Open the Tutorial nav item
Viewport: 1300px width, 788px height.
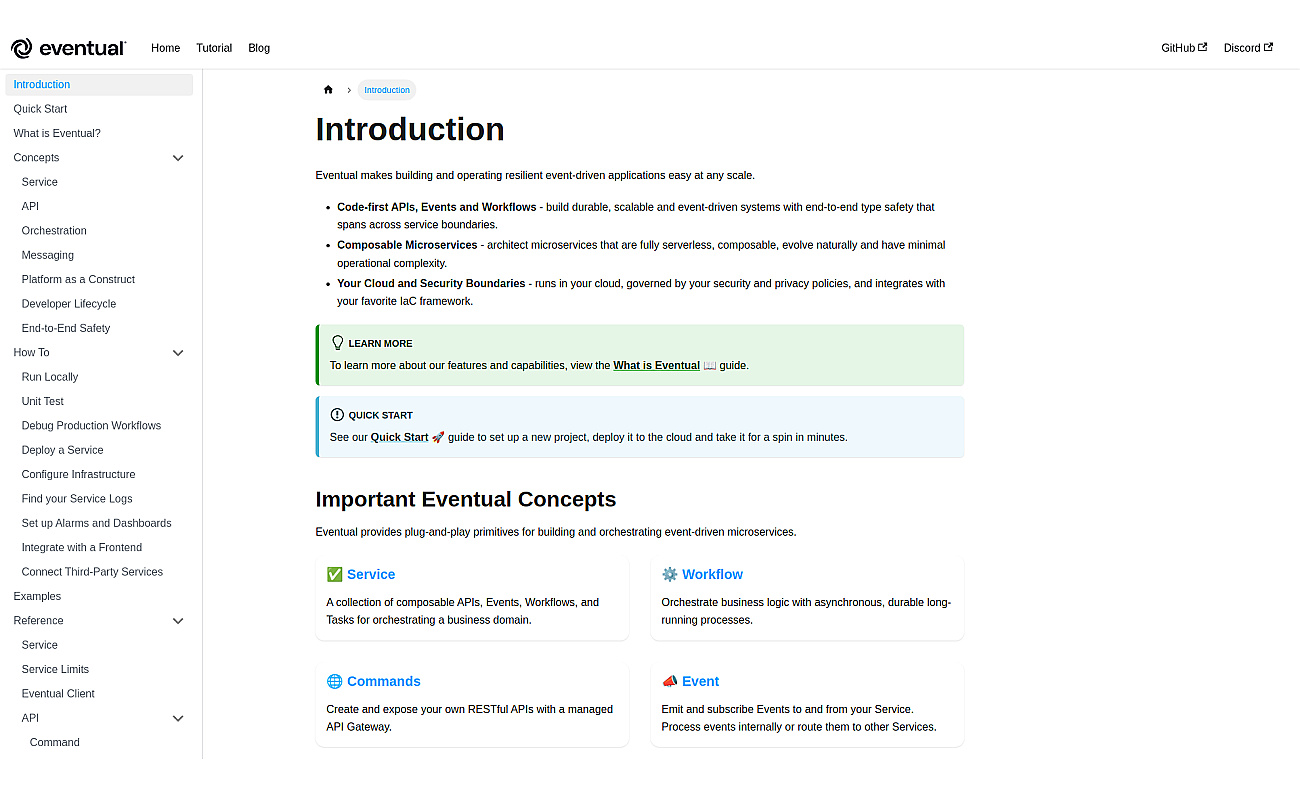tap(214, 48)
